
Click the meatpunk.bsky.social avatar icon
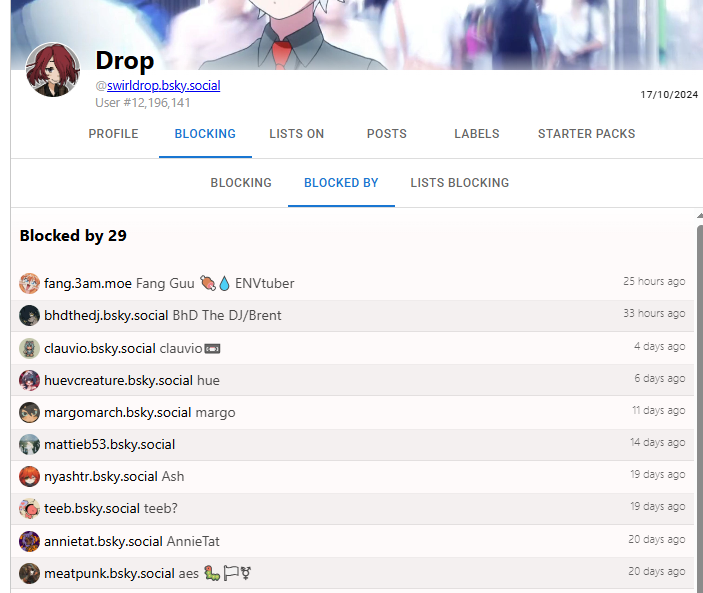point(30,573)
